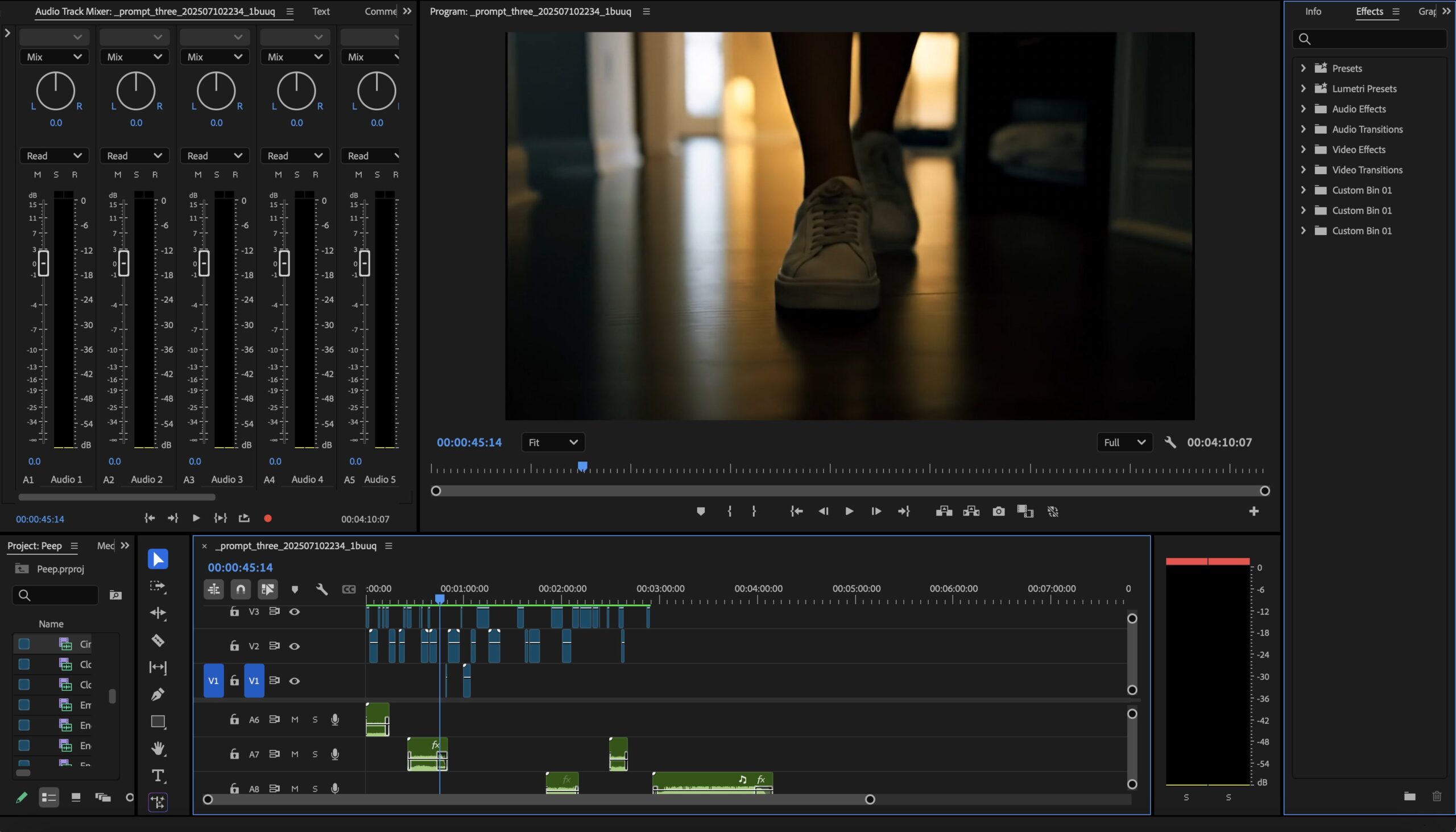Expand the Video Effects folder

(x=1303, y=150)
